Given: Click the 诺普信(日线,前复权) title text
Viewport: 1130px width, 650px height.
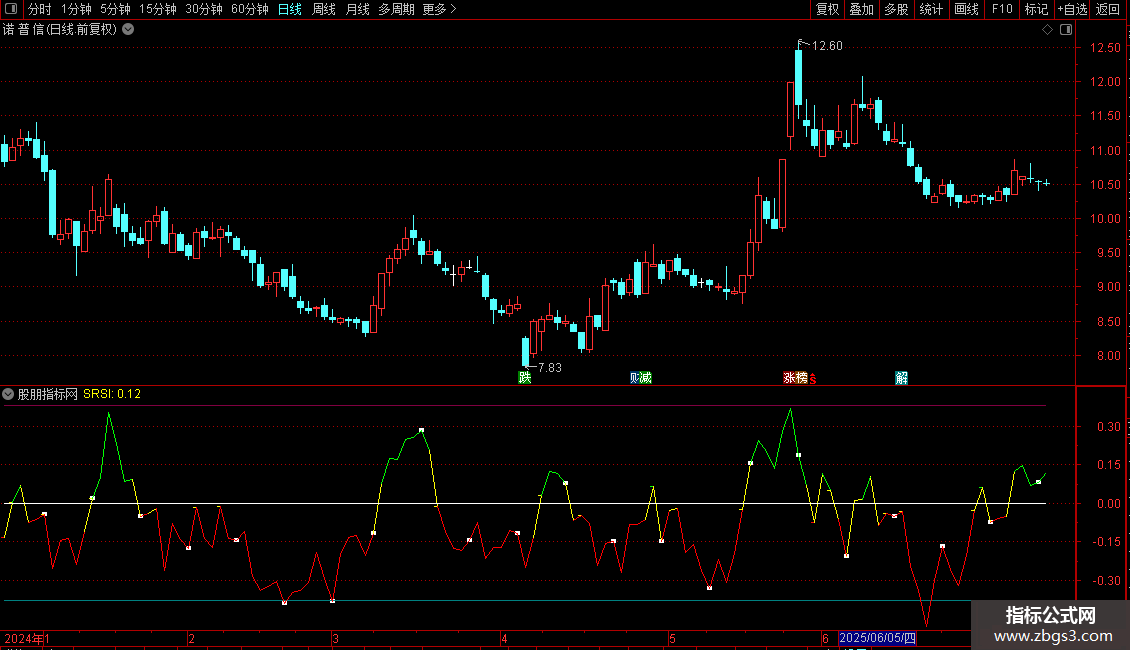Looking at the screenshot, I should pyautogui.click(x=60, y=30).
